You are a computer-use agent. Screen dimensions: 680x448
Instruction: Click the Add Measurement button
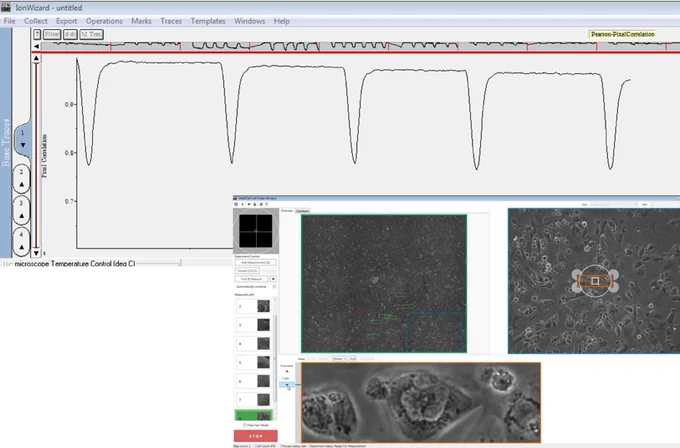click(255, 262)
